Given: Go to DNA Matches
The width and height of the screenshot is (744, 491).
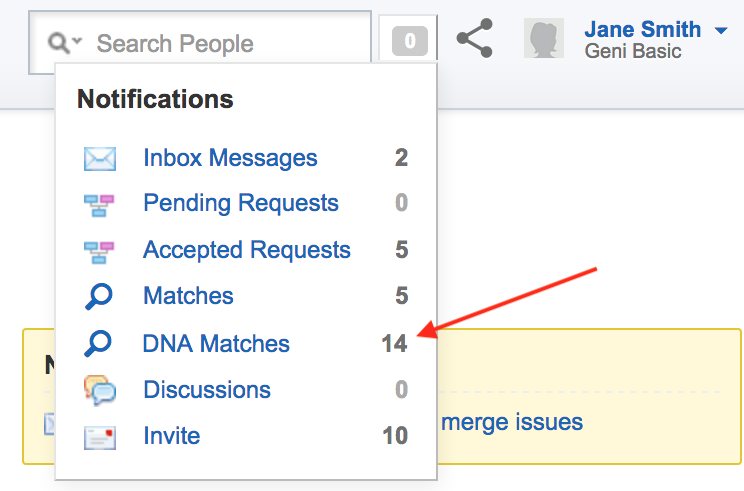Looking at the screenshot, I should coord(216,343).
